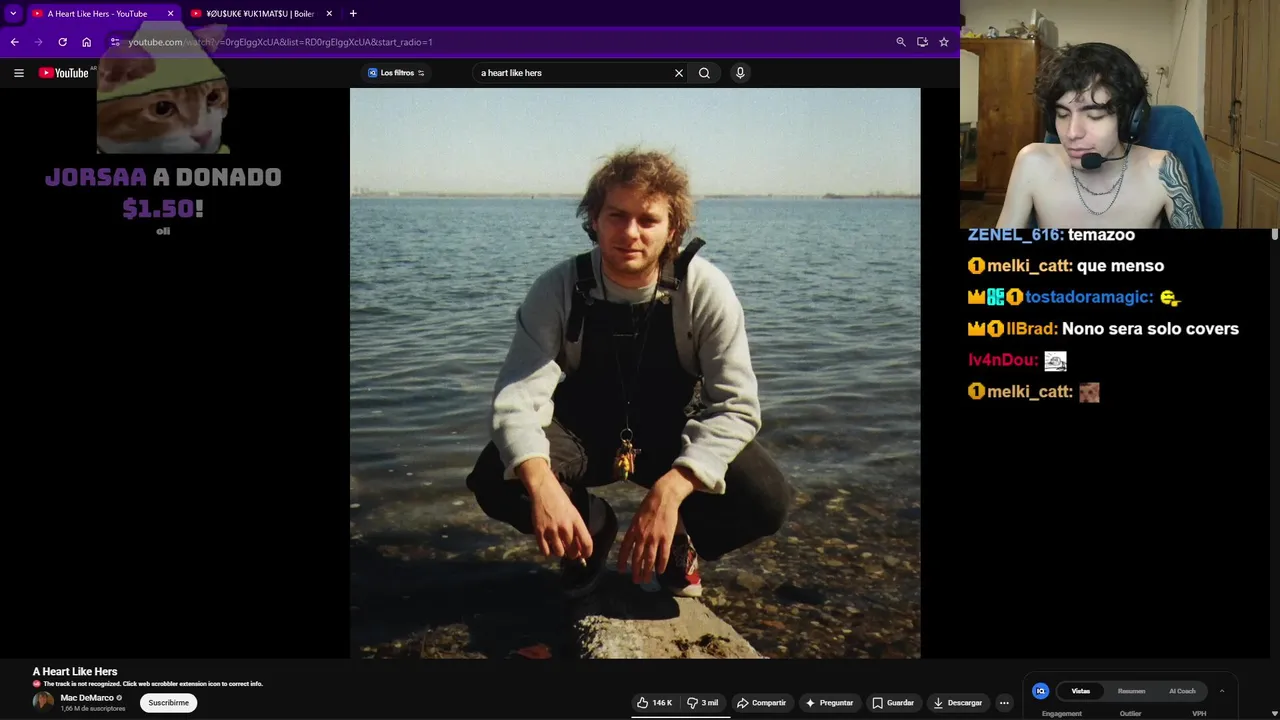The height and width of the screenshot is (720, 1280).
Task: Click IIBrad's chat message 'Nono sera solo covers'
Action: point(1150,329)
